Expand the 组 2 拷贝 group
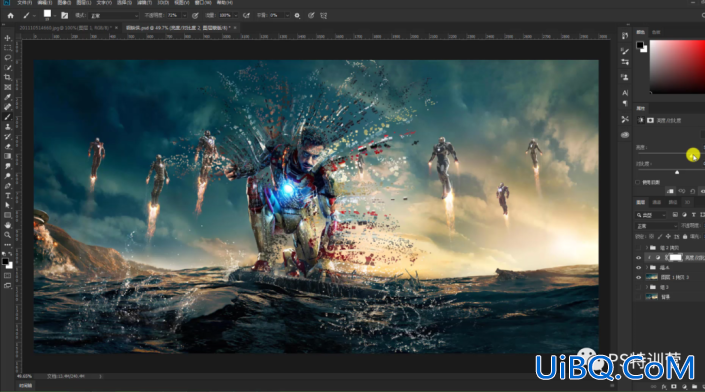Screen dimensions: 705x392 tap(647, 248)
